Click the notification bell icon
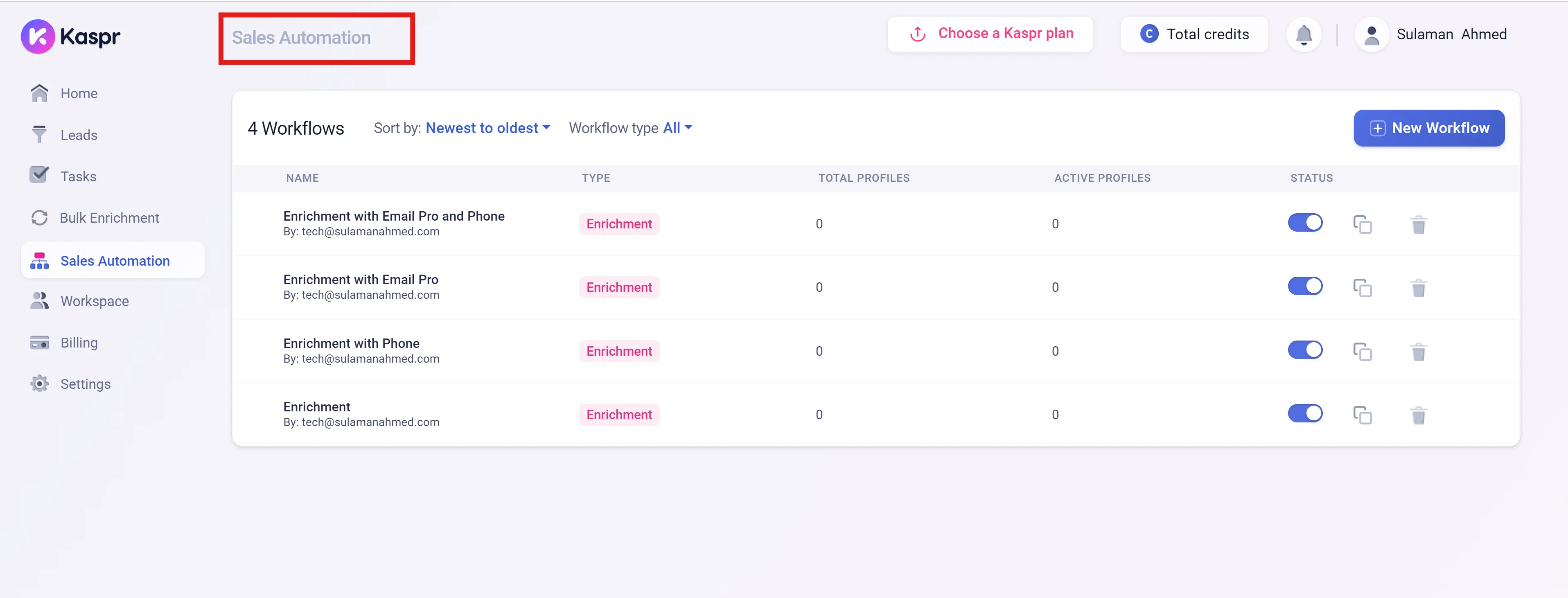Screen dimensions: 1568x598 click(1303, 35)
